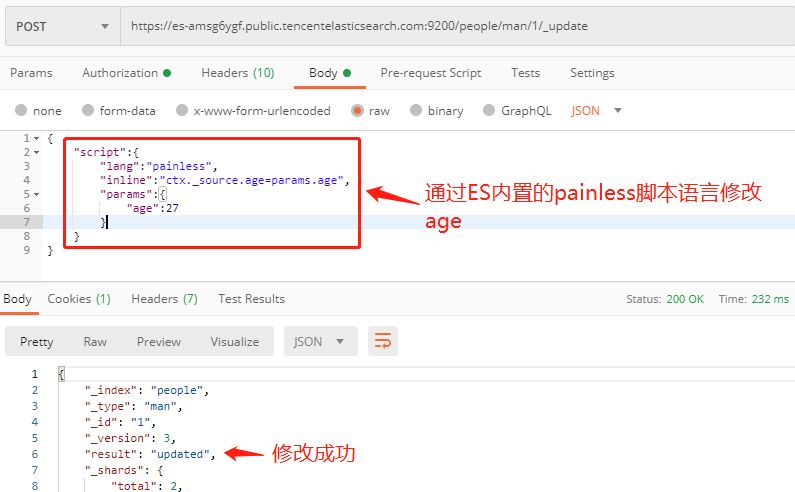Switch the response view to Raw
The image size is (795, 492).
95,342
